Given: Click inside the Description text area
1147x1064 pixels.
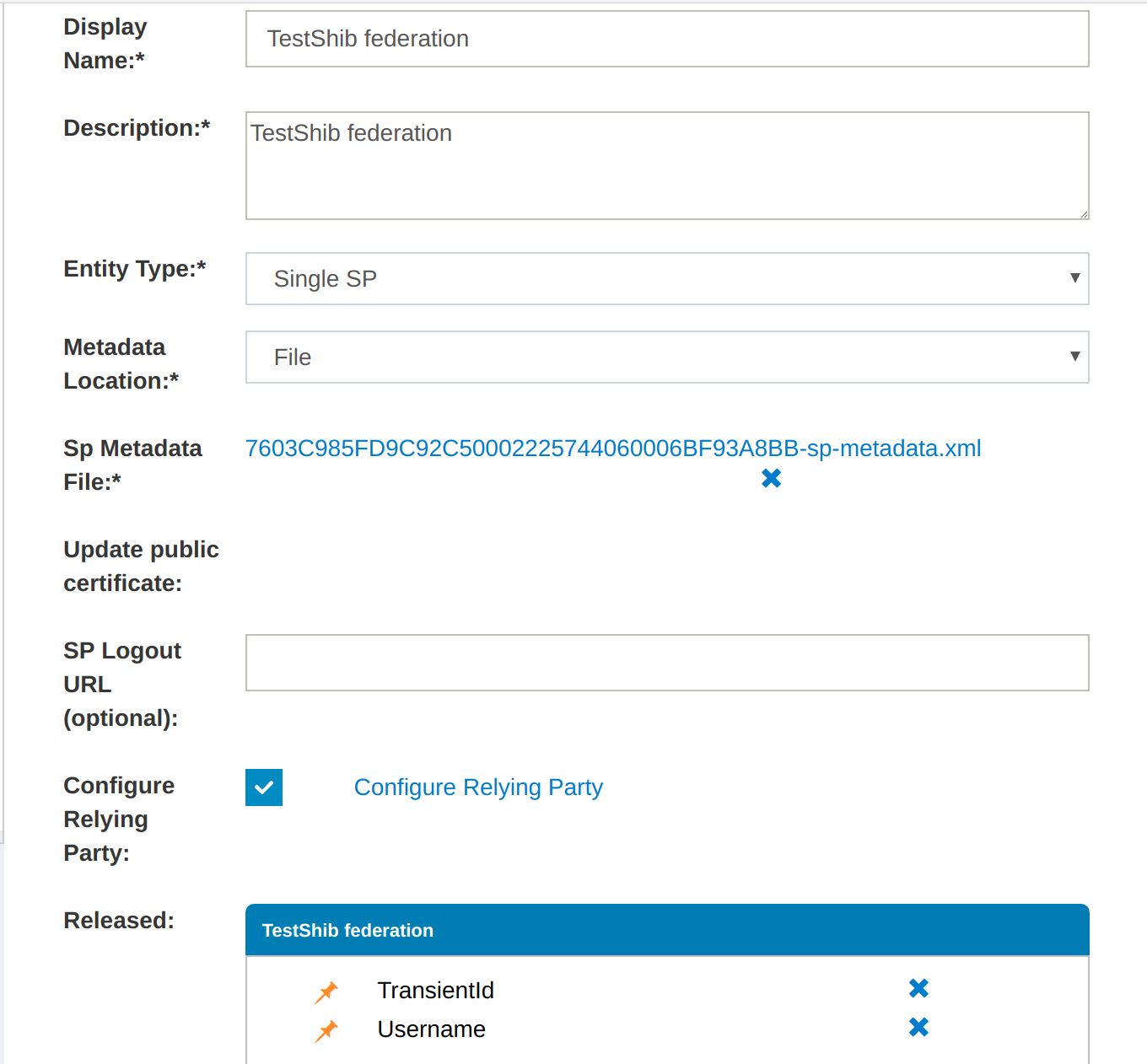Looking at the screenshot, I should click(666, 166).
